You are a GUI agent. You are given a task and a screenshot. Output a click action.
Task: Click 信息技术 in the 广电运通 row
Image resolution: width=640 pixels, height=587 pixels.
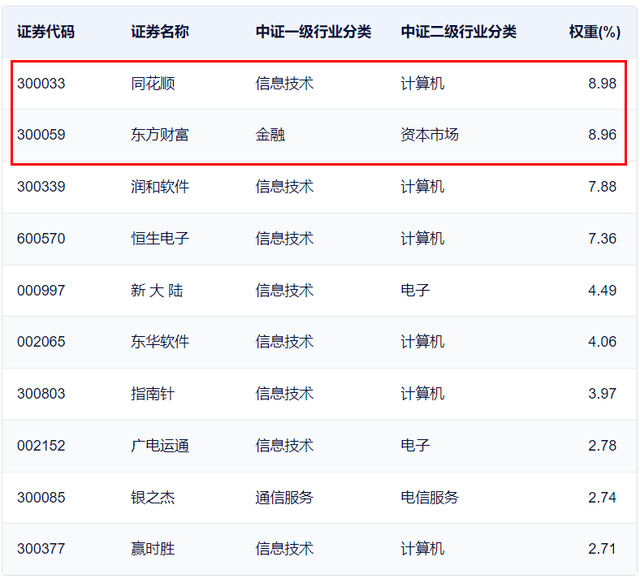point(284,446)
